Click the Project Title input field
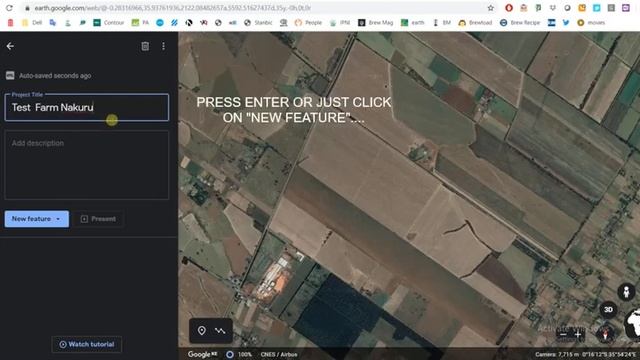This screenshot has width=640, height=360. click(x=87, y=108)
